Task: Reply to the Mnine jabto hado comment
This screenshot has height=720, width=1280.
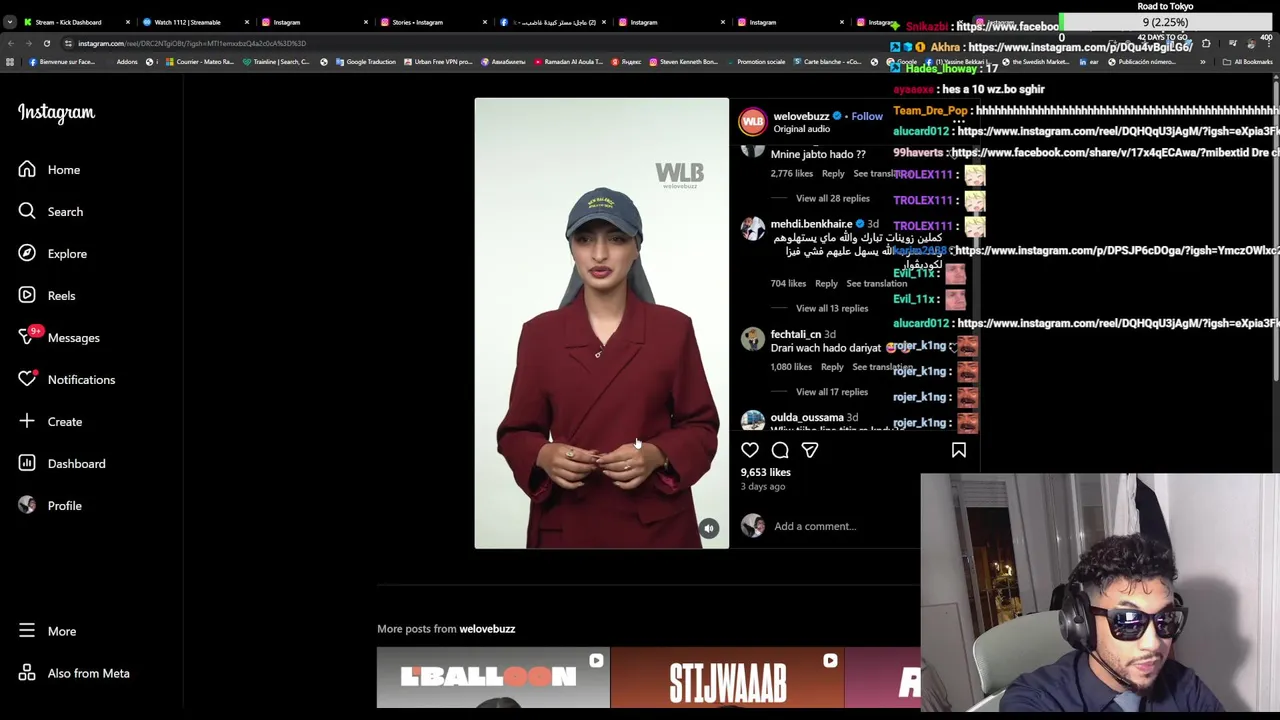Action: click(x=833, y=174)
